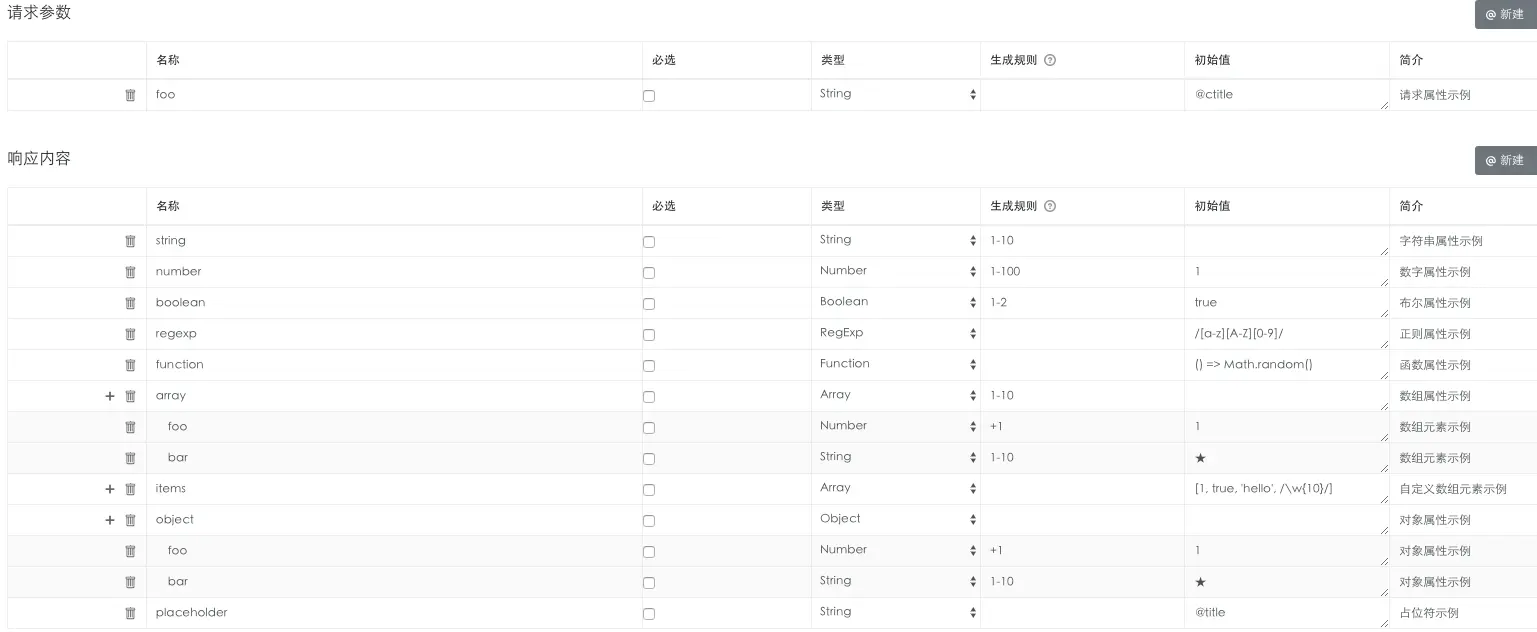
Task: Click the name field 'items'
Action: pos(394,489)
